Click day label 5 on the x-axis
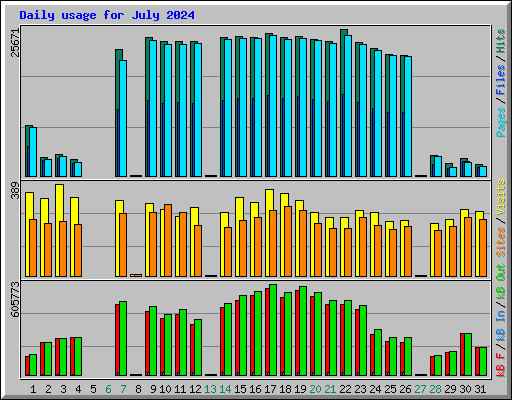Viewport: 512px width, 400px height. [93, 389]
